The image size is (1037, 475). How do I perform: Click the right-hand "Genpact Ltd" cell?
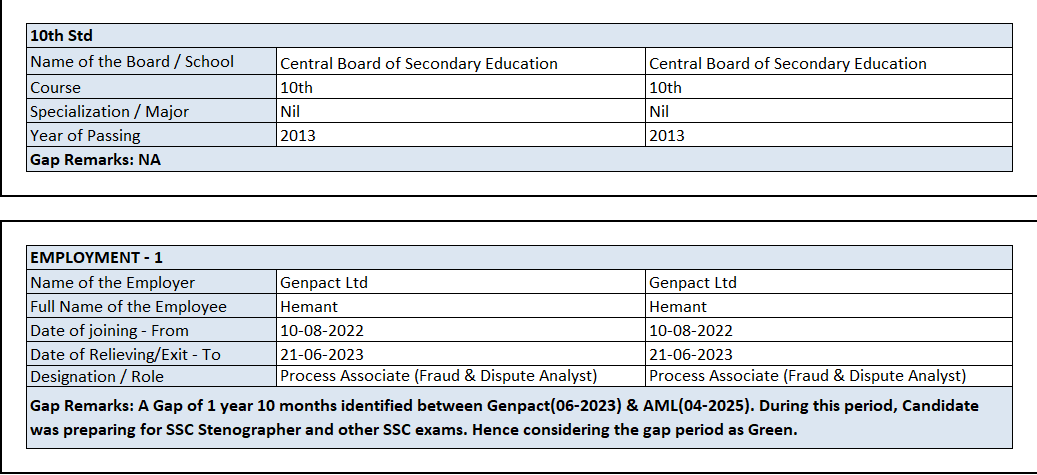click(x=693, y=282)
